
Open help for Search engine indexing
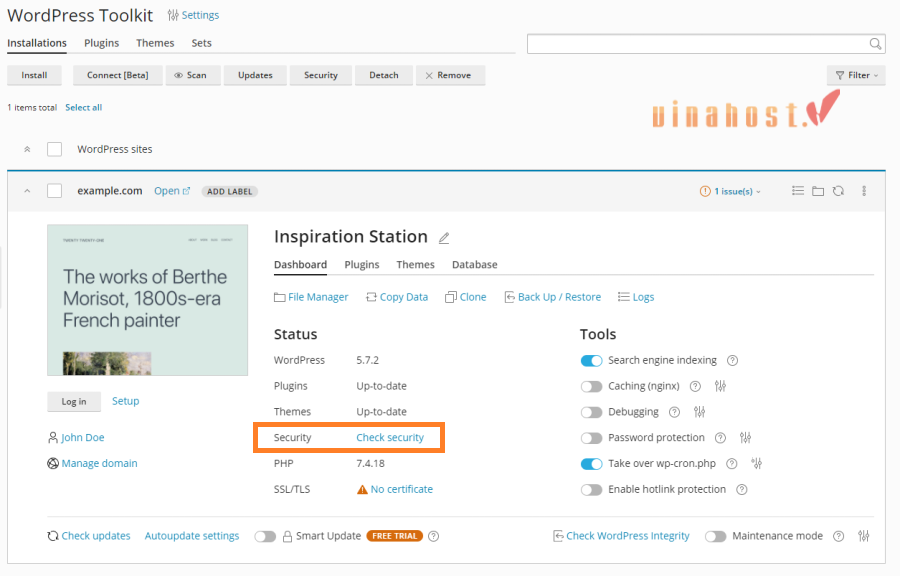click(732, 360)
